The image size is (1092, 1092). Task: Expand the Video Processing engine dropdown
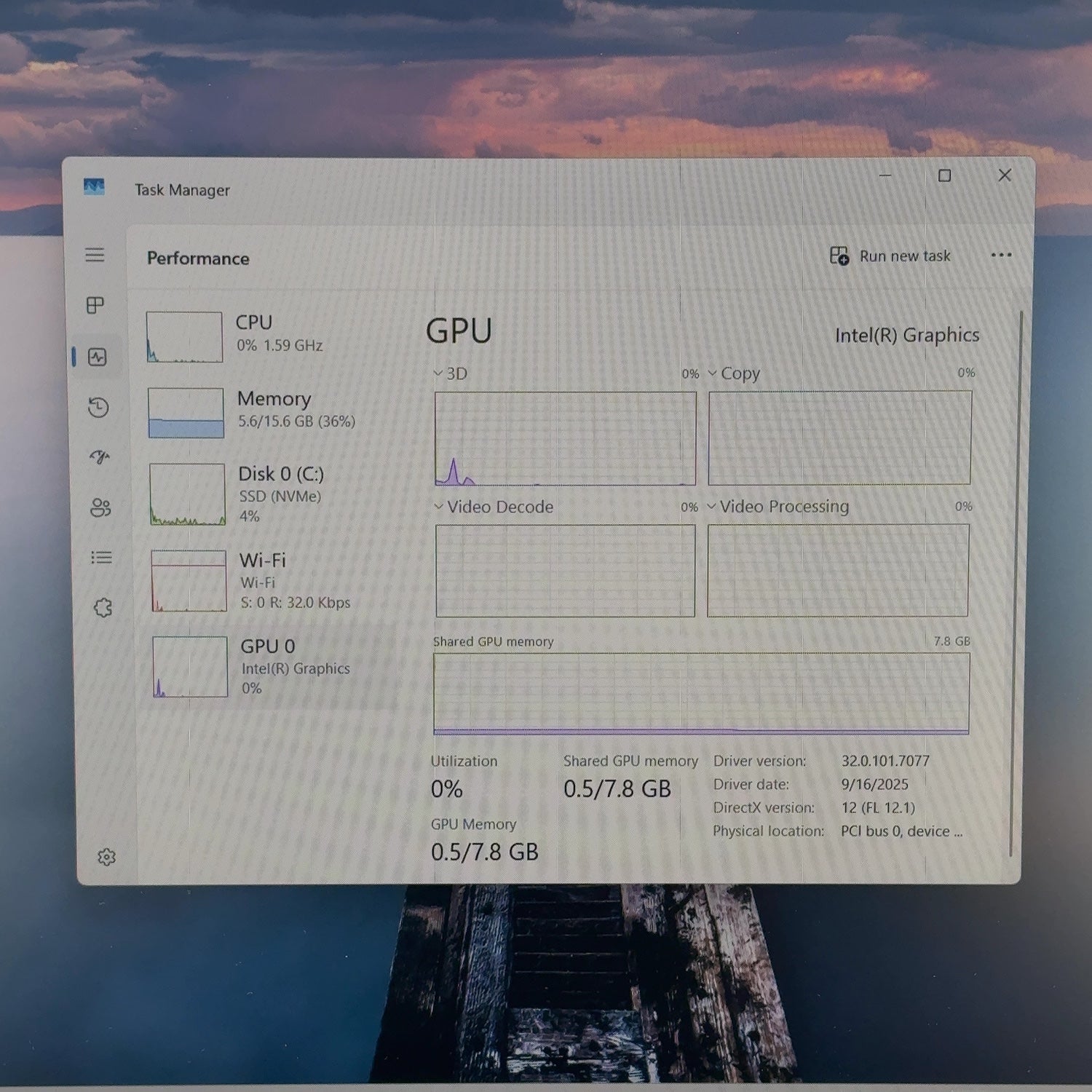point(778,506)
